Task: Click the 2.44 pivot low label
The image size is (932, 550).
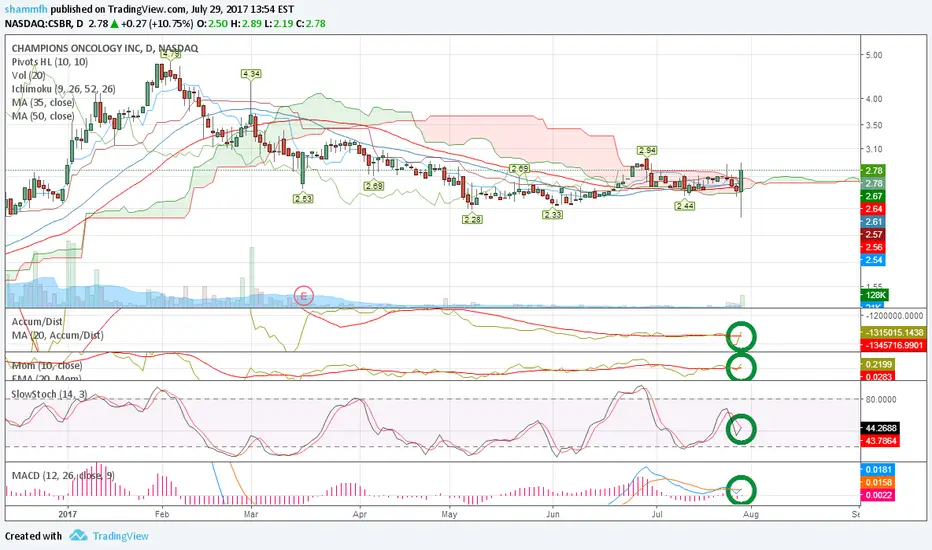Action: pos(685,206)
